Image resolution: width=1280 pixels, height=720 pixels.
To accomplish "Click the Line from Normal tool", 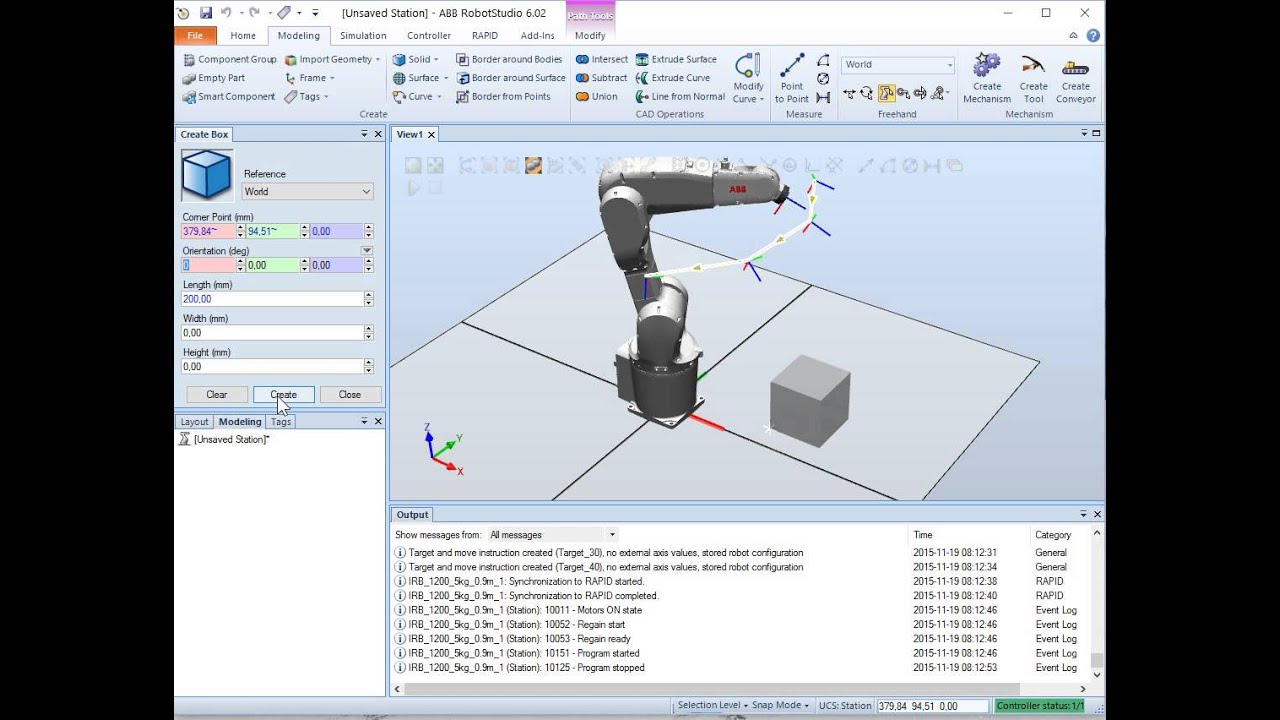I will 681,97.
